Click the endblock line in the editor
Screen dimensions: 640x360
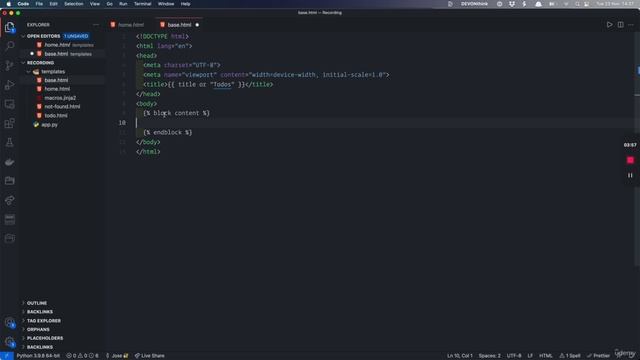click(x=167, y=132)
